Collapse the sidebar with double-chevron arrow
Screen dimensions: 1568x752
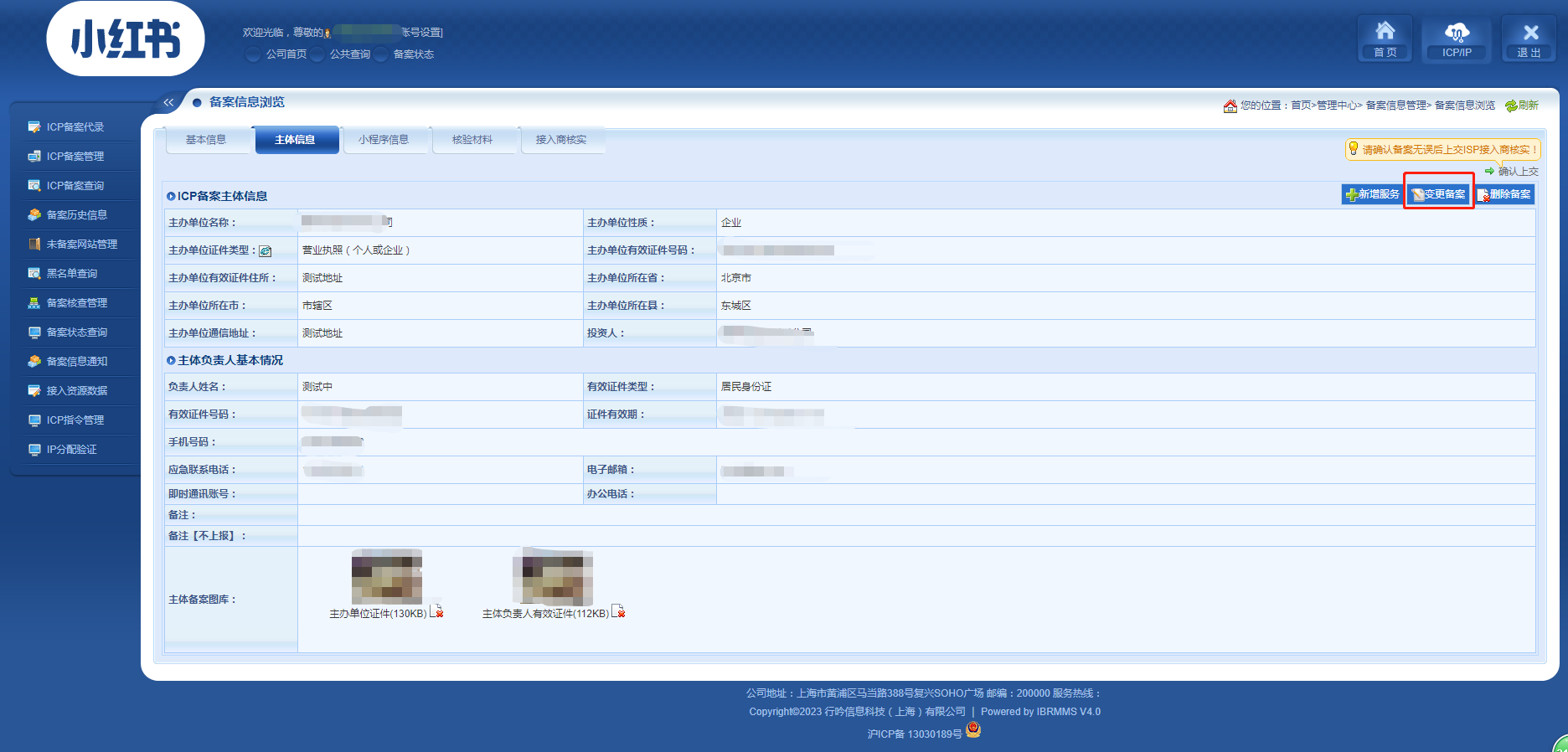(168, 102)
